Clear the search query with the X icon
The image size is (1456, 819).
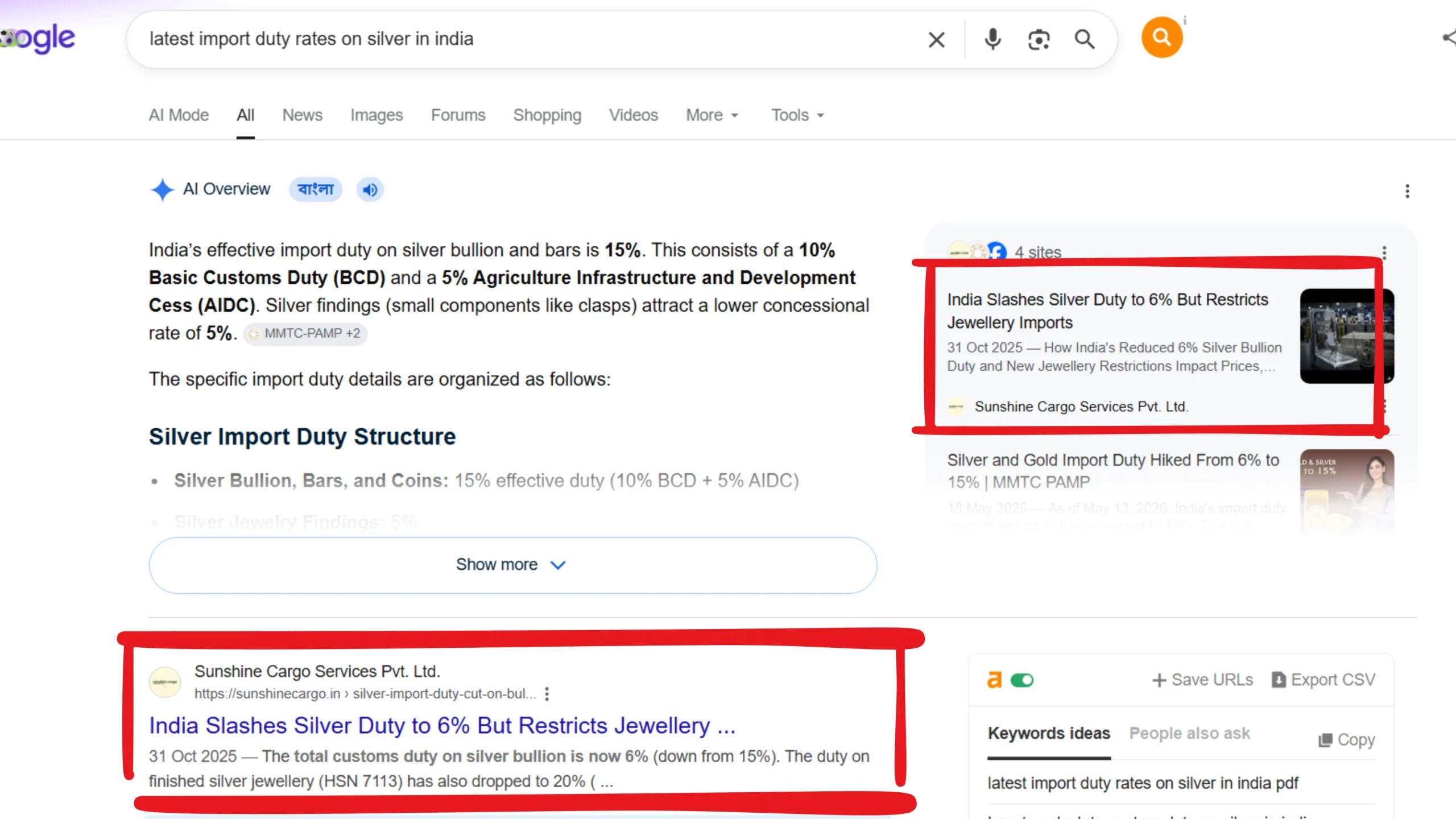(936, 40)
